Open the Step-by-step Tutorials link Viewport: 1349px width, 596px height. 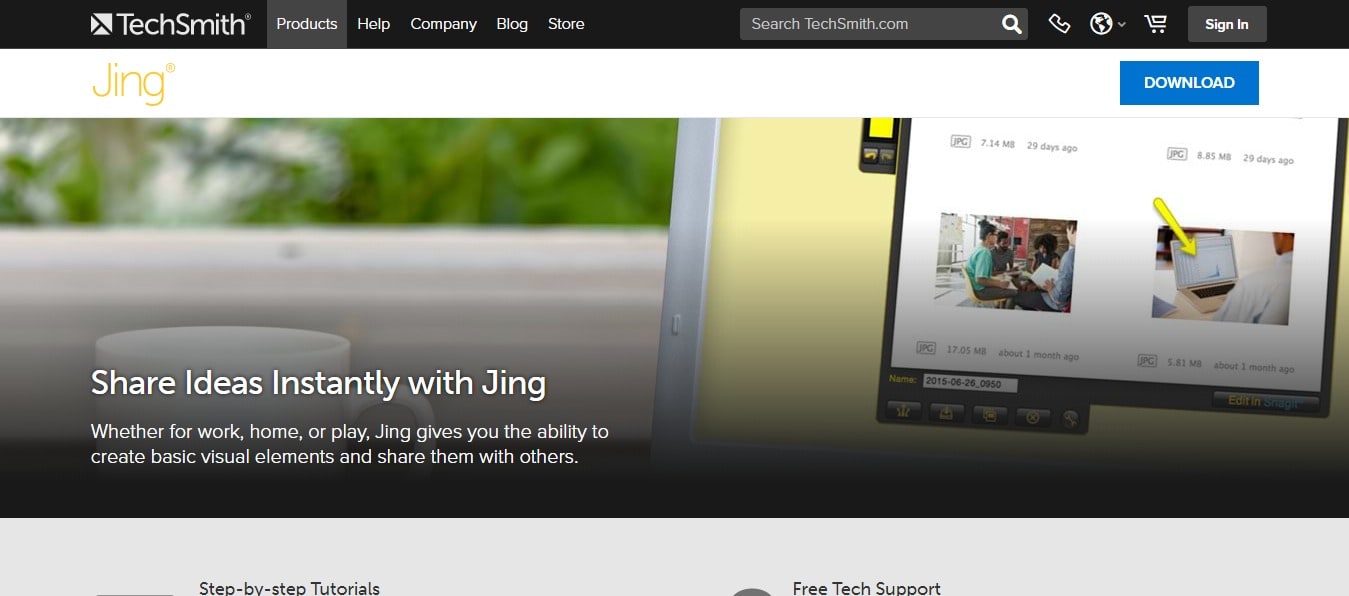(x=289, y=588)
